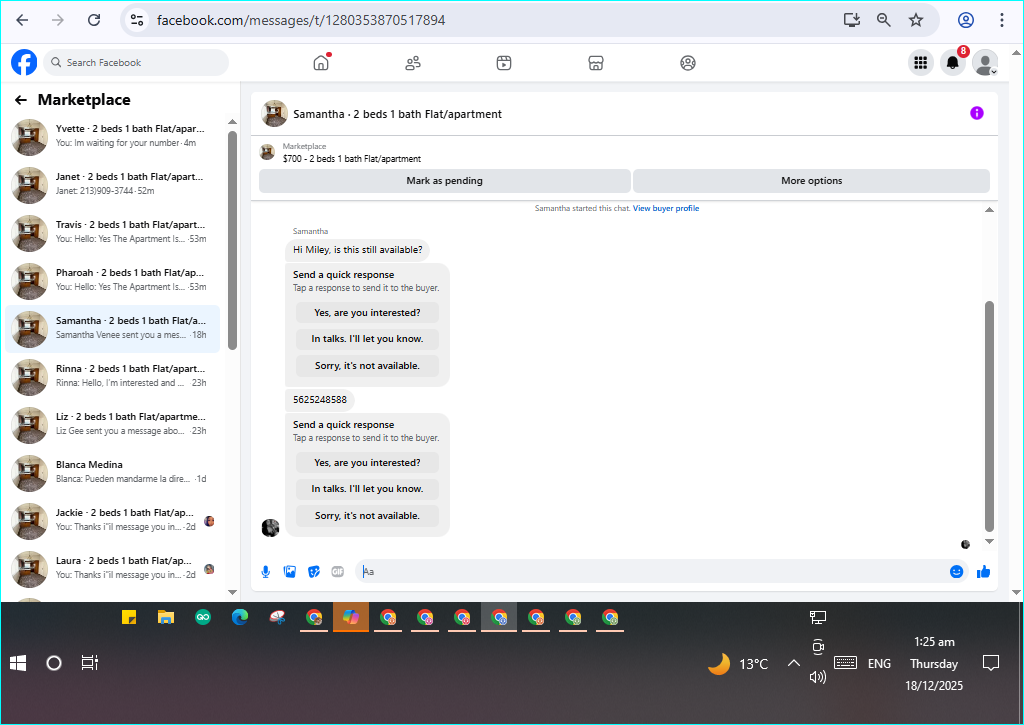The height and width of the screenshot is (725, 1024).
Task: Click the top 'In talks. I'll let you know.' response
Action: 367,339
